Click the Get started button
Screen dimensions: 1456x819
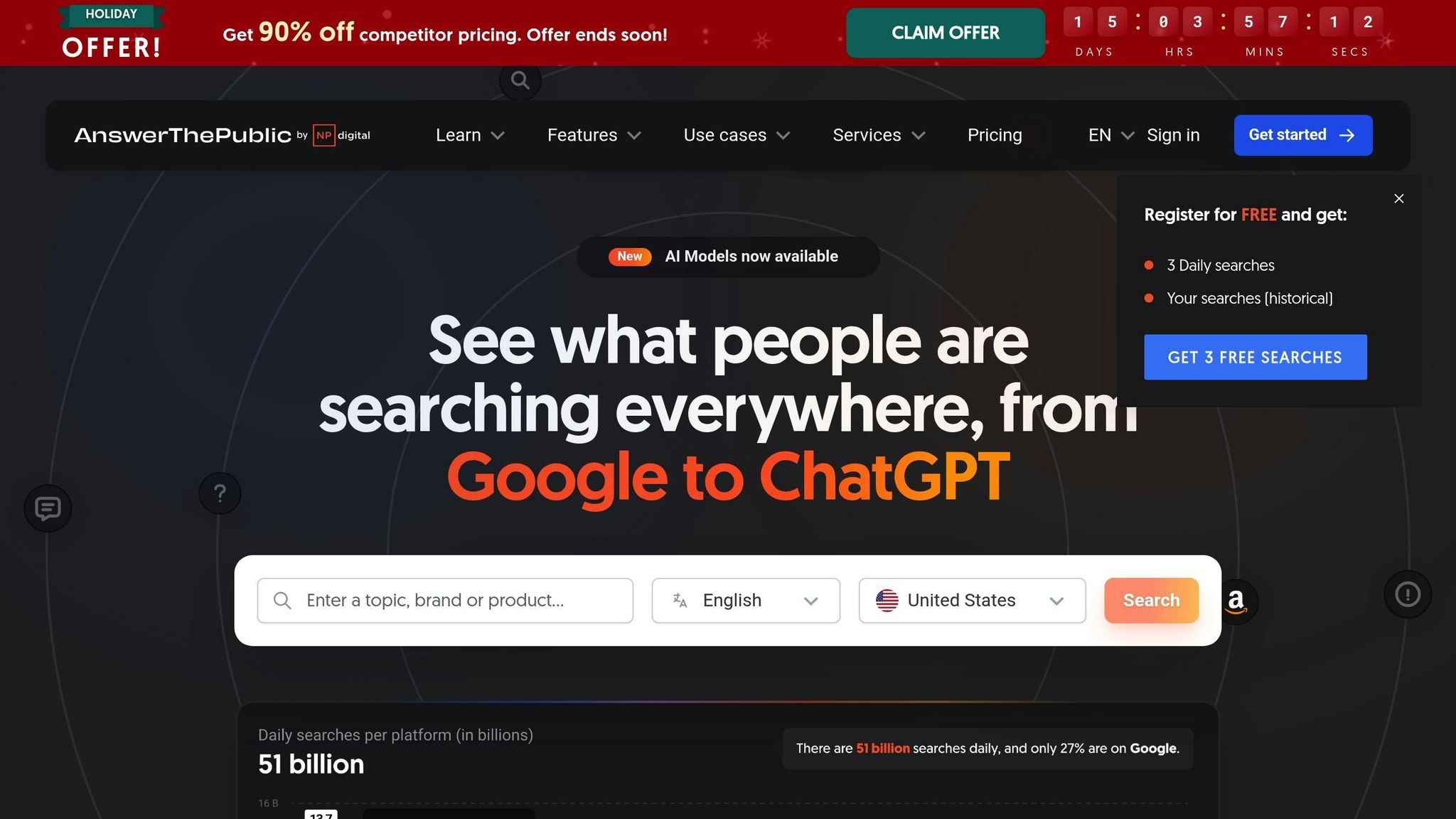(x=1303, y=135)
